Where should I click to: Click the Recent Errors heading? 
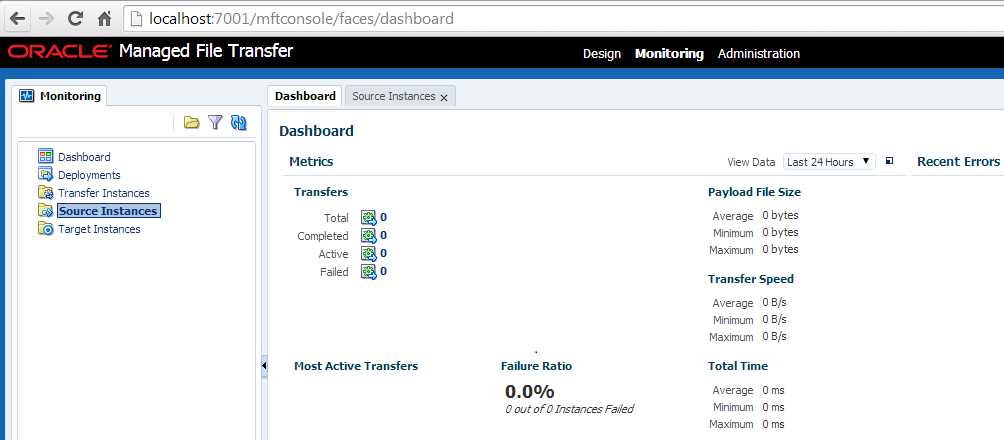tap(959, 161)
